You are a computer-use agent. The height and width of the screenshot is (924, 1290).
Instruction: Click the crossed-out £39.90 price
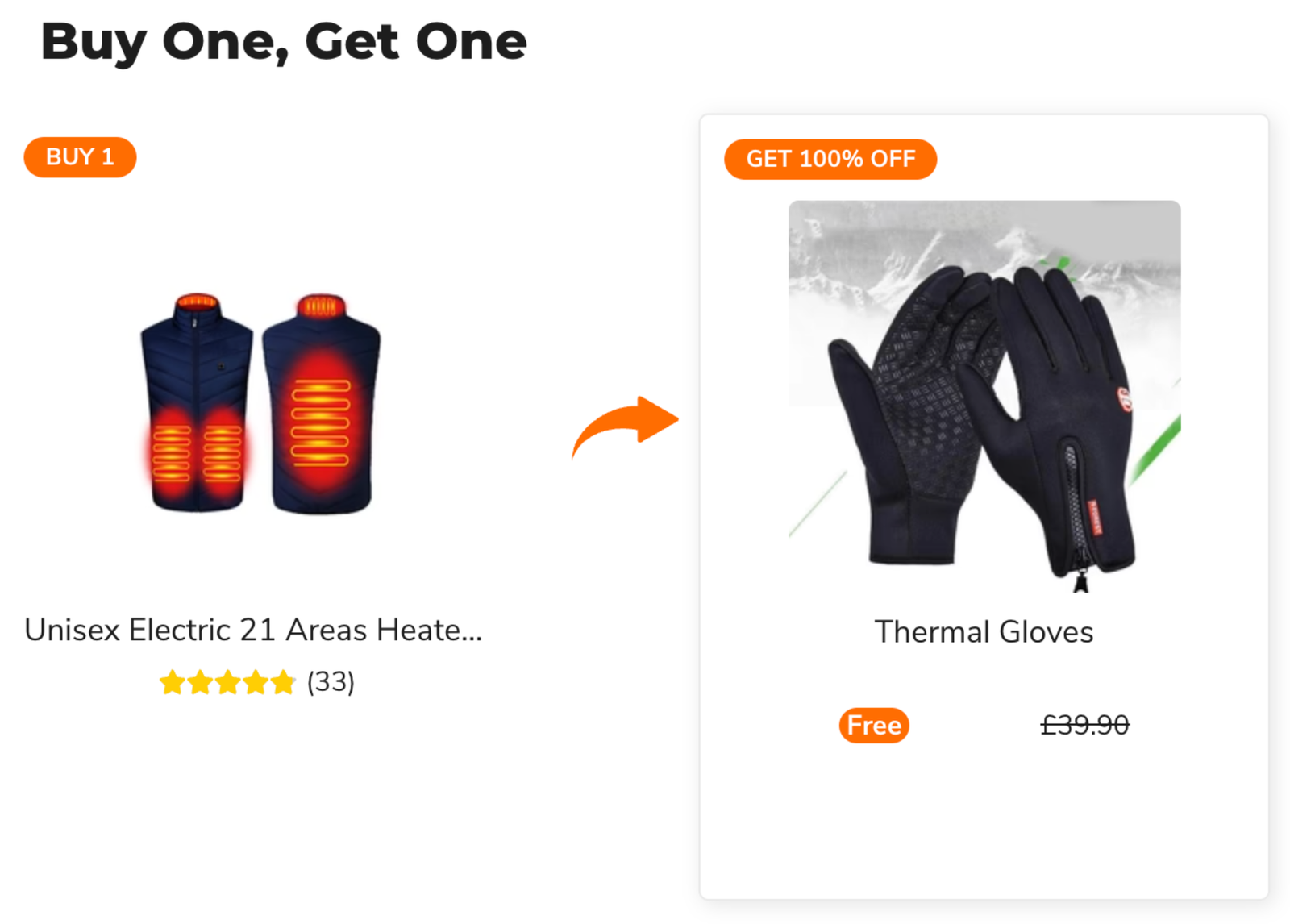[1084, 725]
